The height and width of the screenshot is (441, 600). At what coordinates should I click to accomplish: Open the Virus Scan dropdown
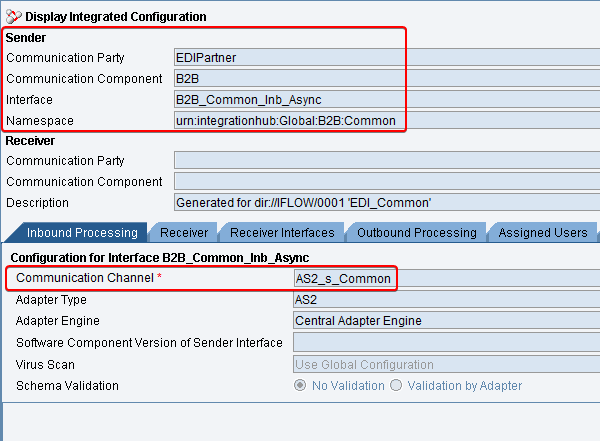(447, 364)
